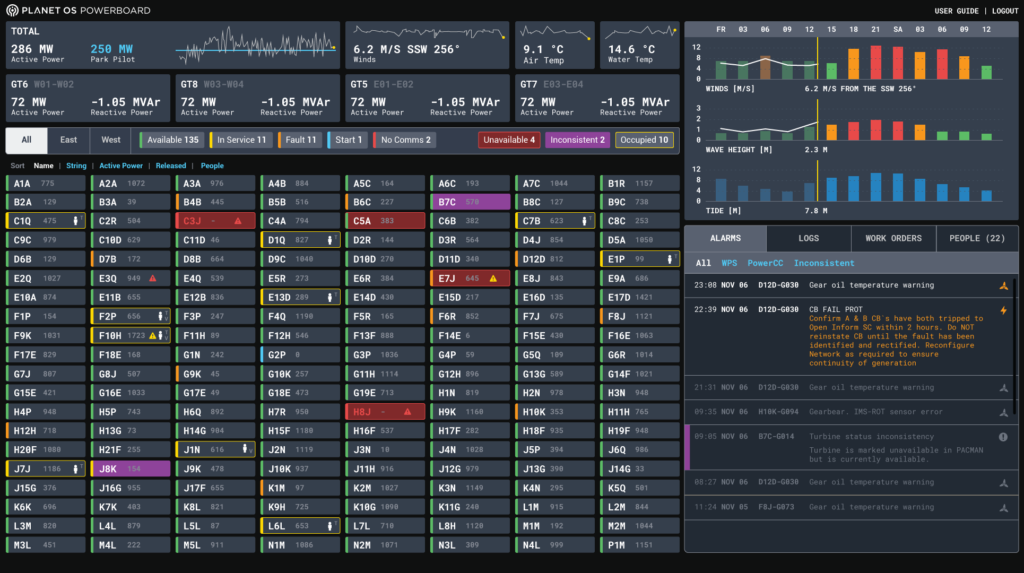Toggle the Fault 11 filter
Image resolution: width=1024 pixels, height=573 pixels.
pyautogui.click(x=300, y=140)
